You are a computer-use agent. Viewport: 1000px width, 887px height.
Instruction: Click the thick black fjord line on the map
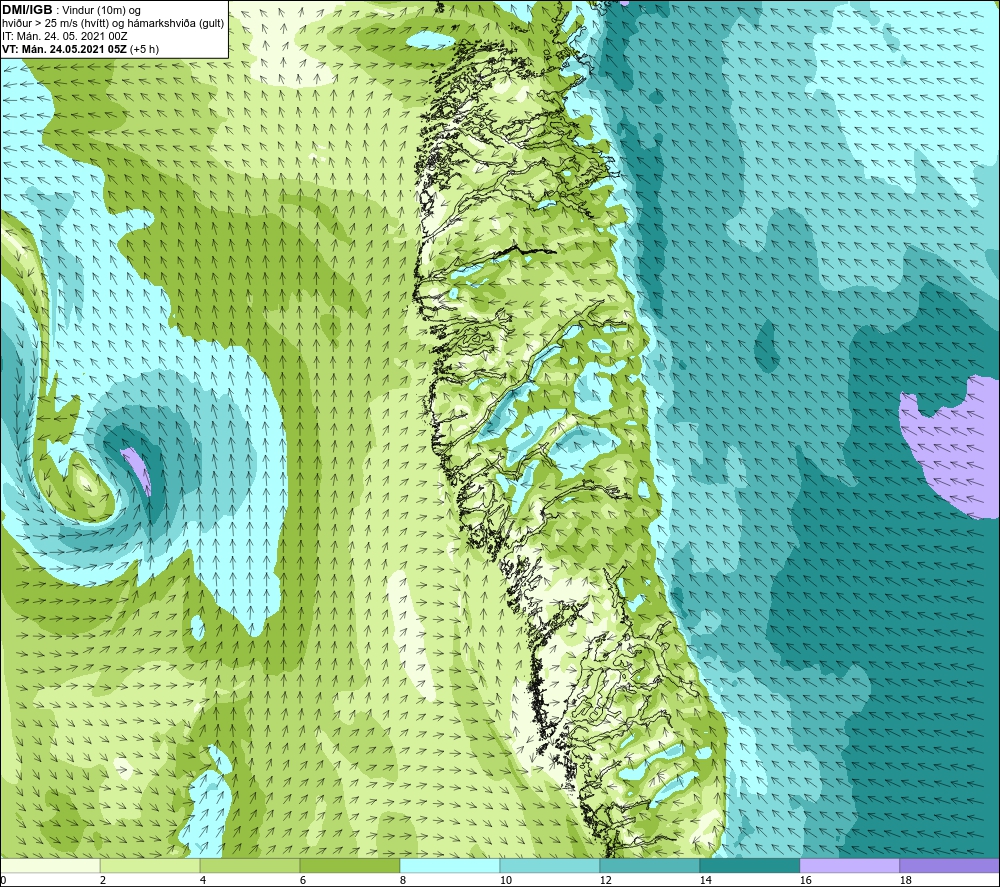[x=526, y=250]
